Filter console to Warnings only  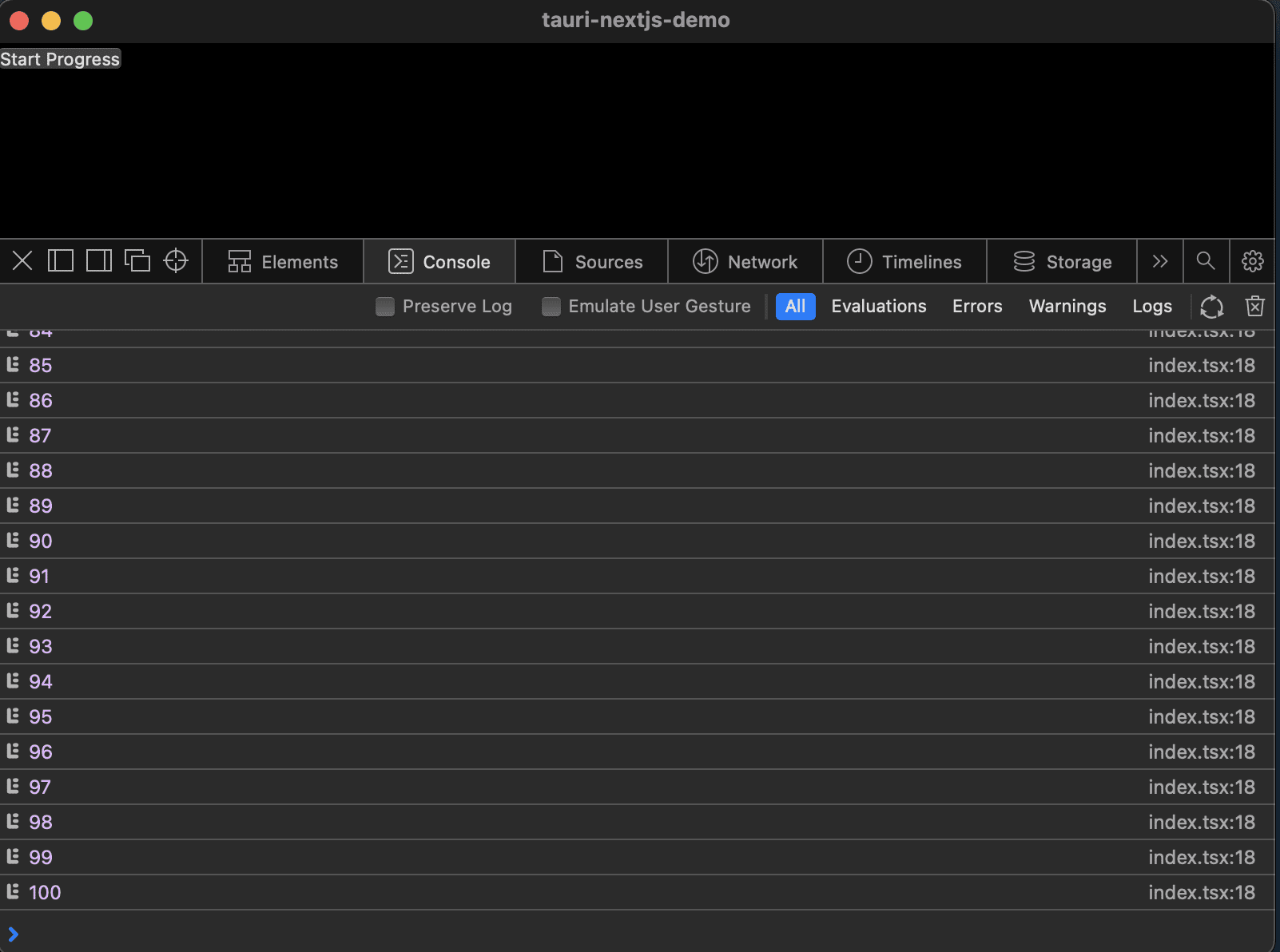(1067, 307)
